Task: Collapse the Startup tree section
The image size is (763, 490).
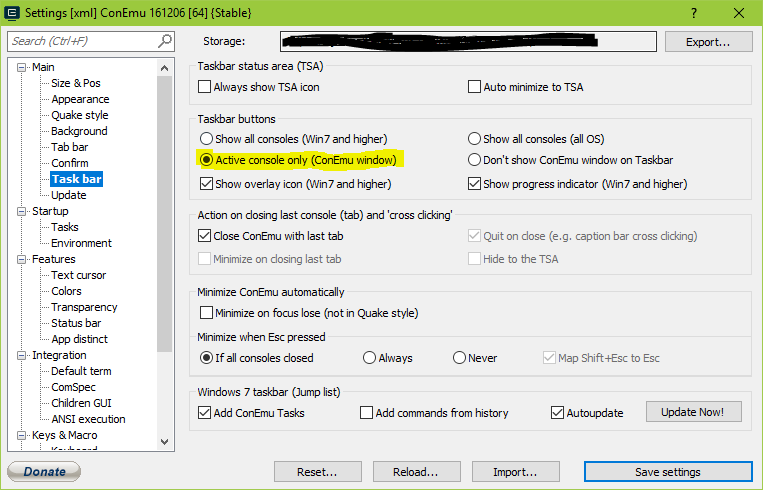Action: click(22, 211)
